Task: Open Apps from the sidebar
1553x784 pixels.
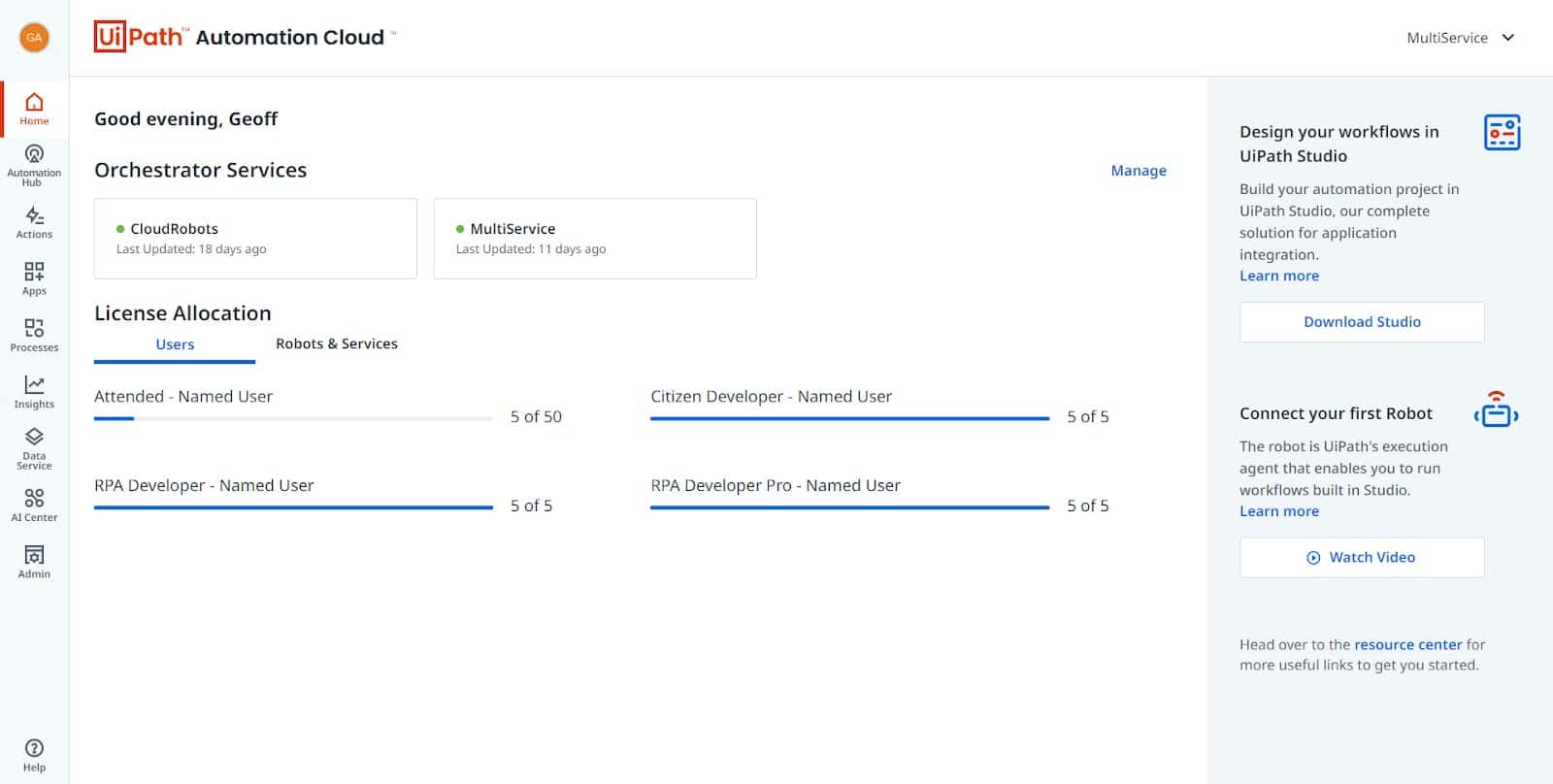Action: pos(34,278)
